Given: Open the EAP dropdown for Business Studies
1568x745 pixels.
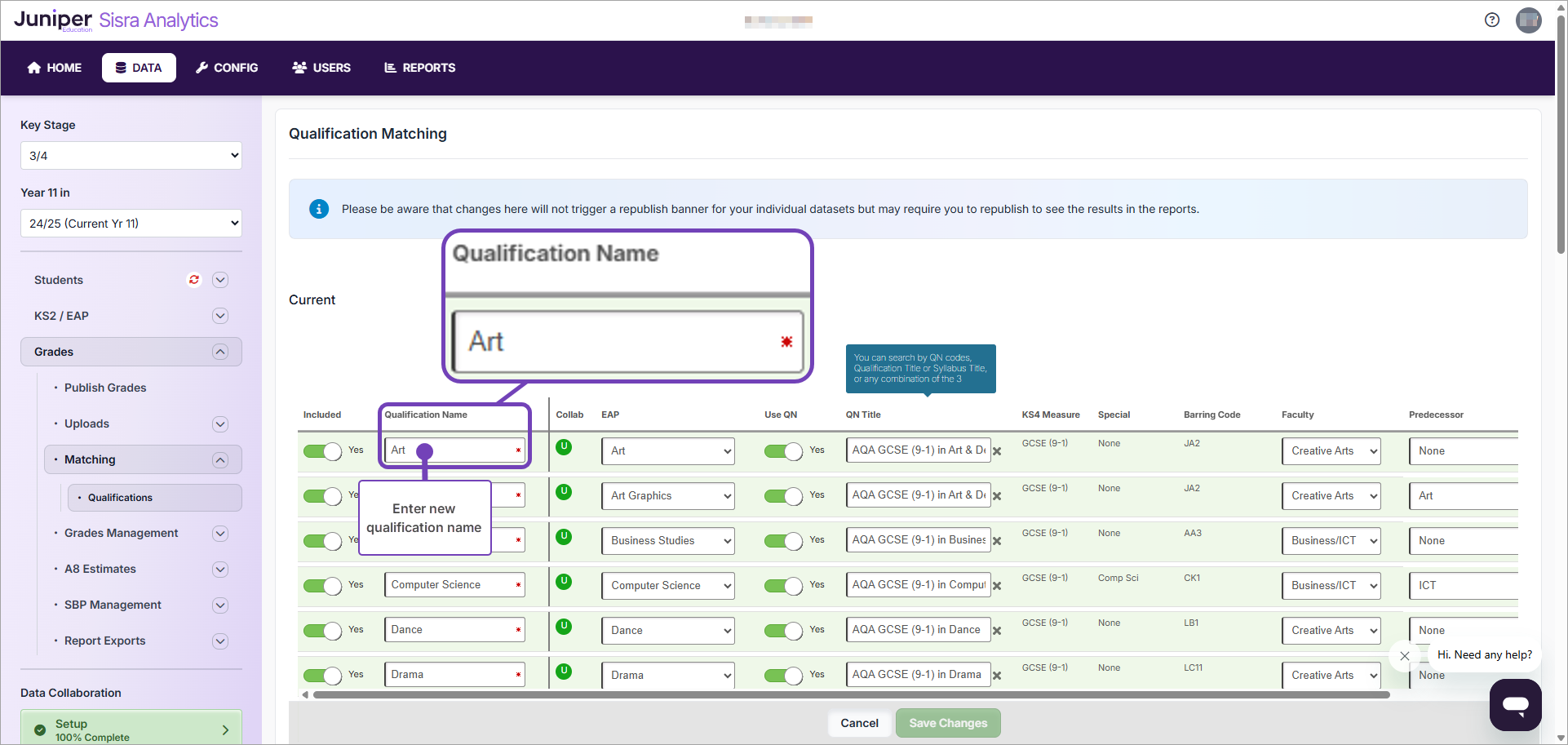Looking at the screenshot, I should tap(667, 540).
